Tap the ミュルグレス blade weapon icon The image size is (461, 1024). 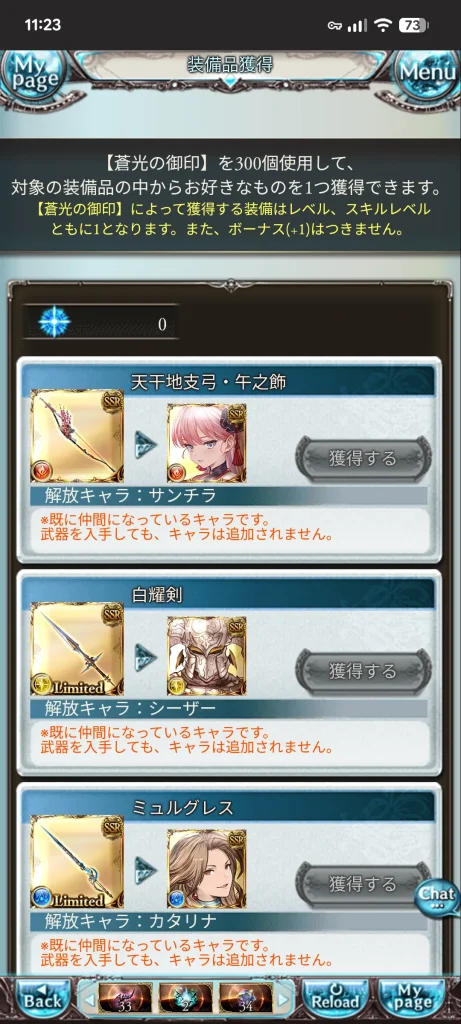click(x=77, y=862)
